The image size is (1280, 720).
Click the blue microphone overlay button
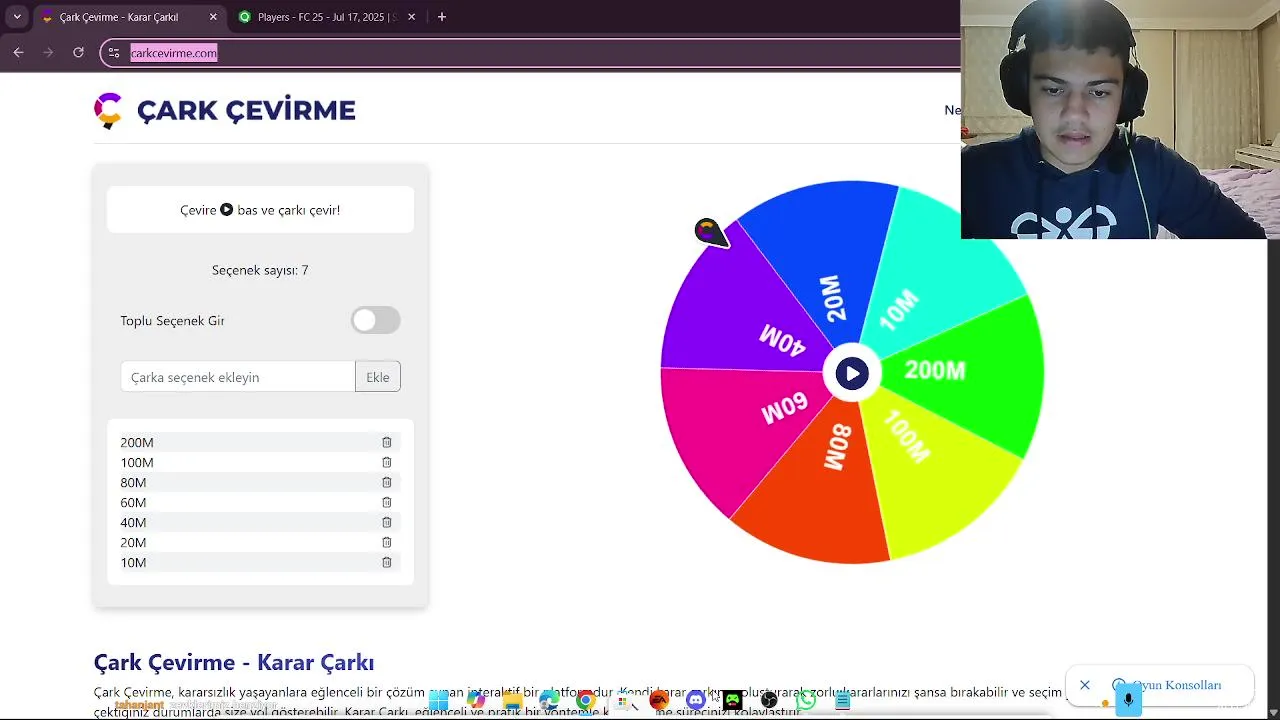click(x=1128, y=699)
